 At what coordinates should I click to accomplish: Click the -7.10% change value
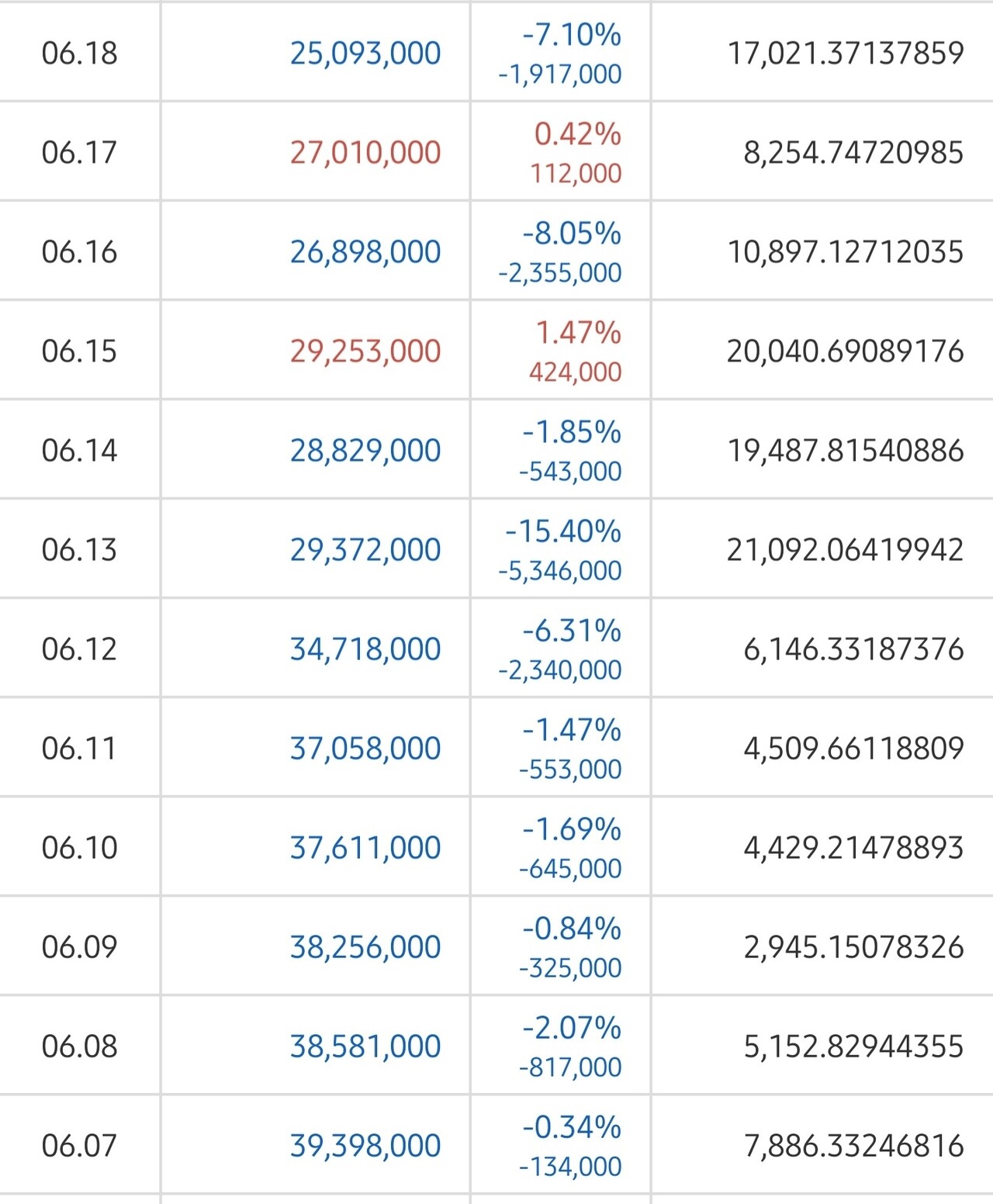point(572,35)
